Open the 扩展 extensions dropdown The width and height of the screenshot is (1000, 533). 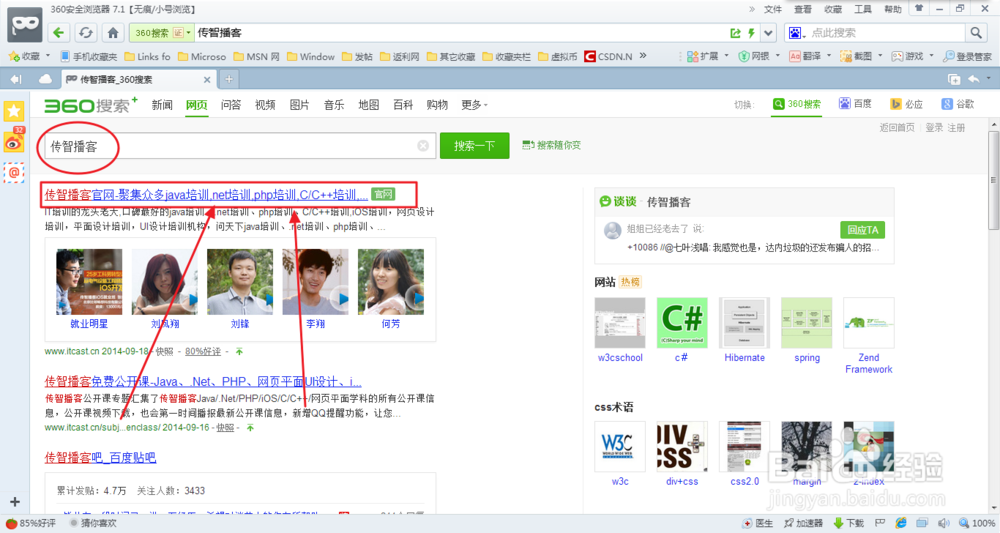pos(726,56)
